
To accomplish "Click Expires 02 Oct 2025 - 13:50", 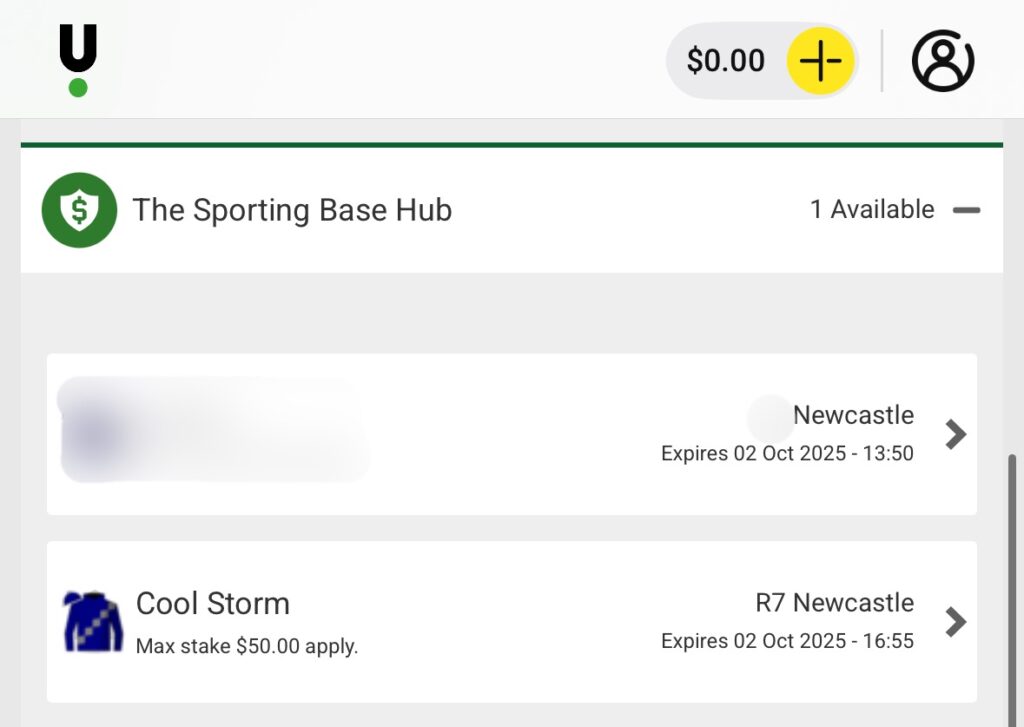I will (787, 453).
